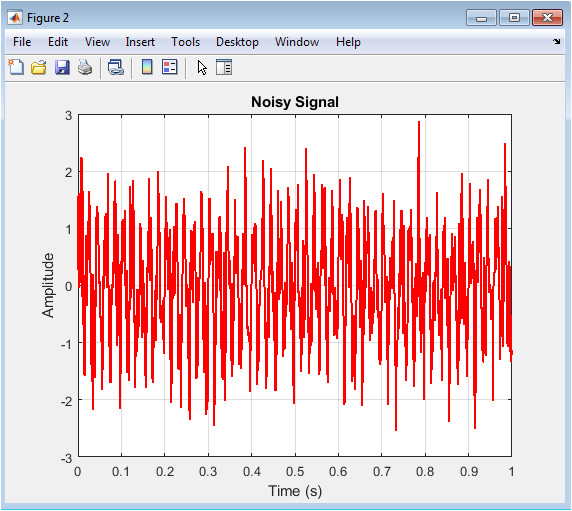This screenshot has width=572, height=511.
Task: Open the Help menu
Action: coord(348,42)
